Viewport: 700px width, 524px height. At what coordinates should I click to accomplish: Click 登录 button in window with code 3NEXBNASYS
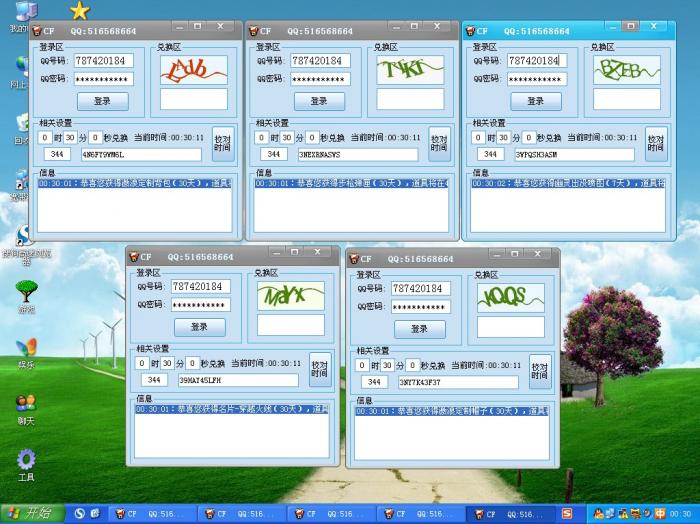pos(319,101)
